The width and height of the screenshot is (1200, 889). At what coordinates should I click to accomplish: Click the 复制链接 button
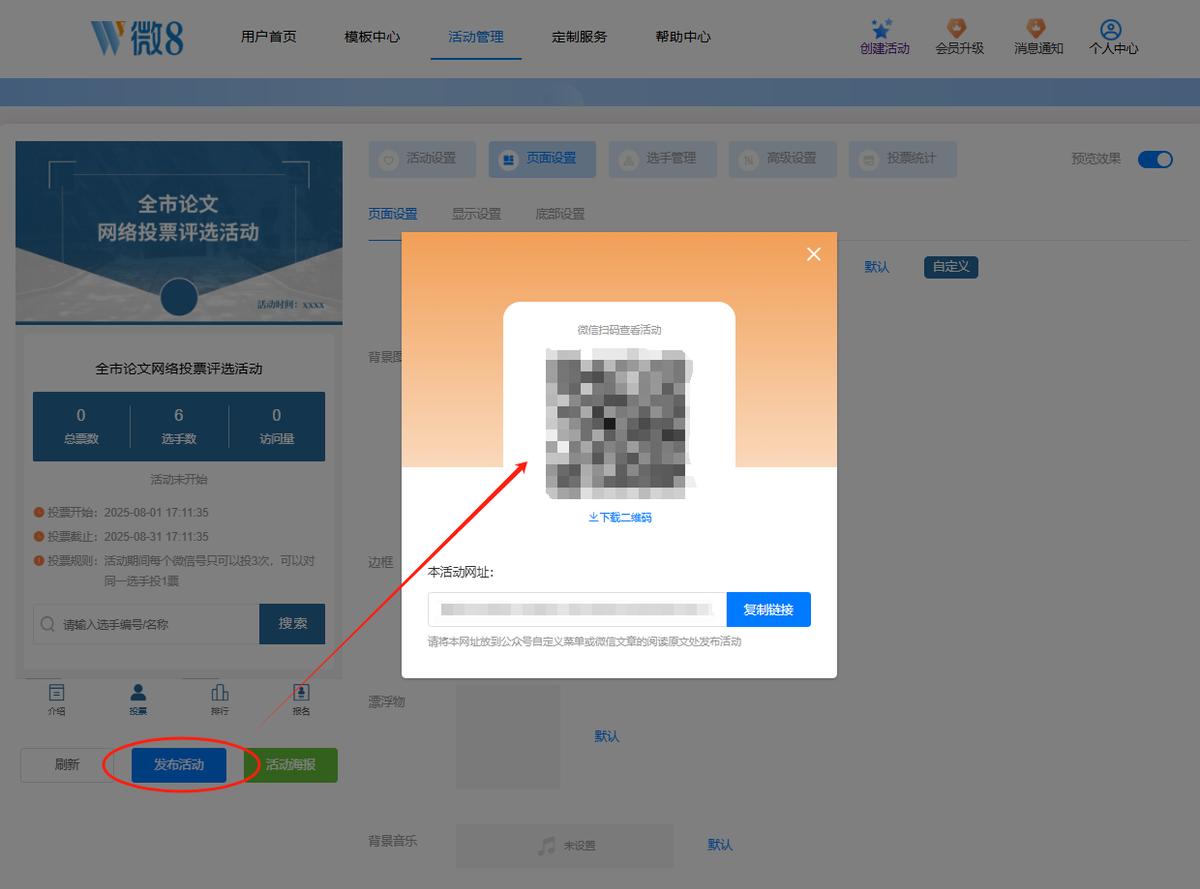[x=769, y=610]
